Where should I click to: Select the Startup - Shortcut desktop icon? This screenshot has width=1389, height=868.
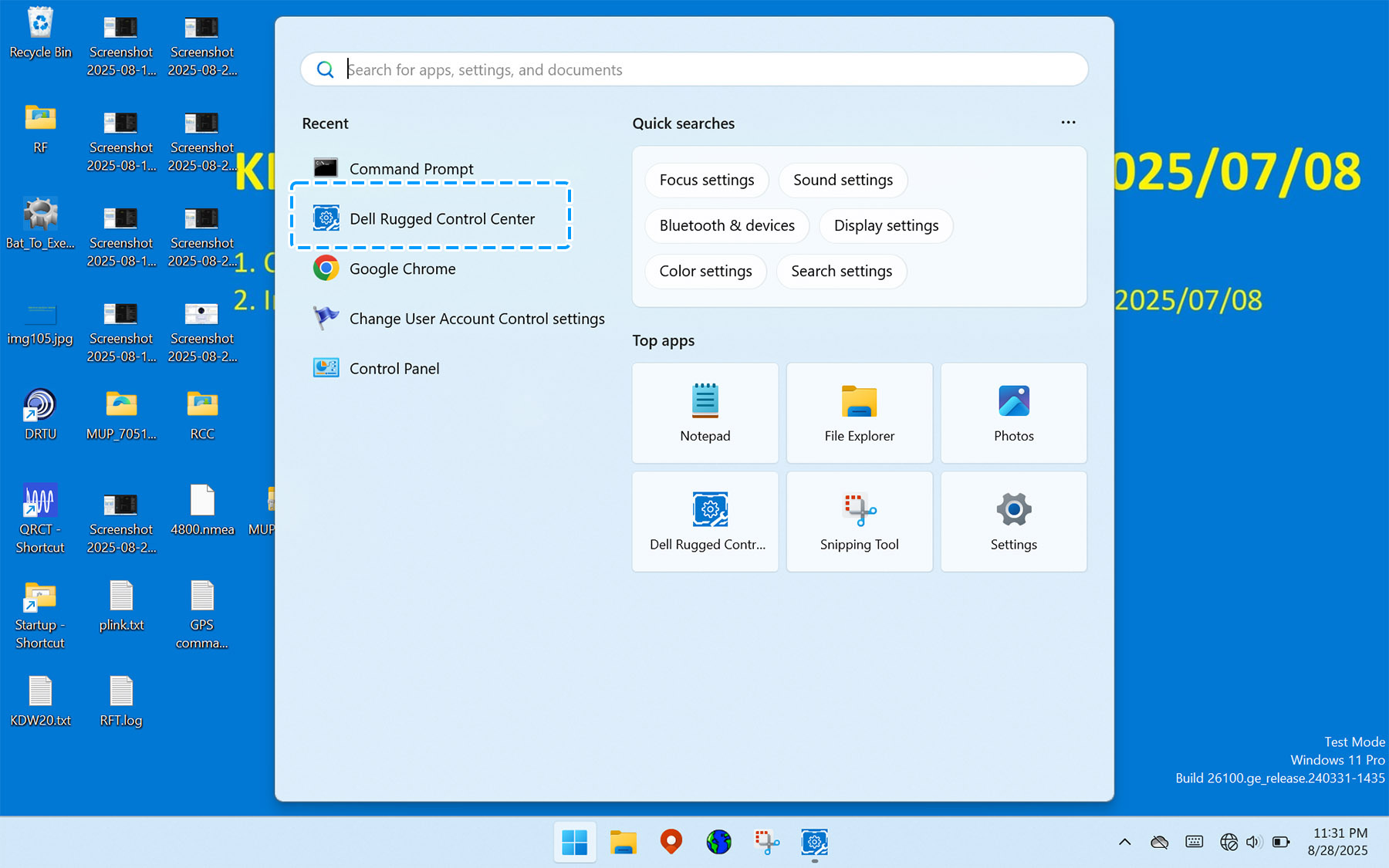40,615
